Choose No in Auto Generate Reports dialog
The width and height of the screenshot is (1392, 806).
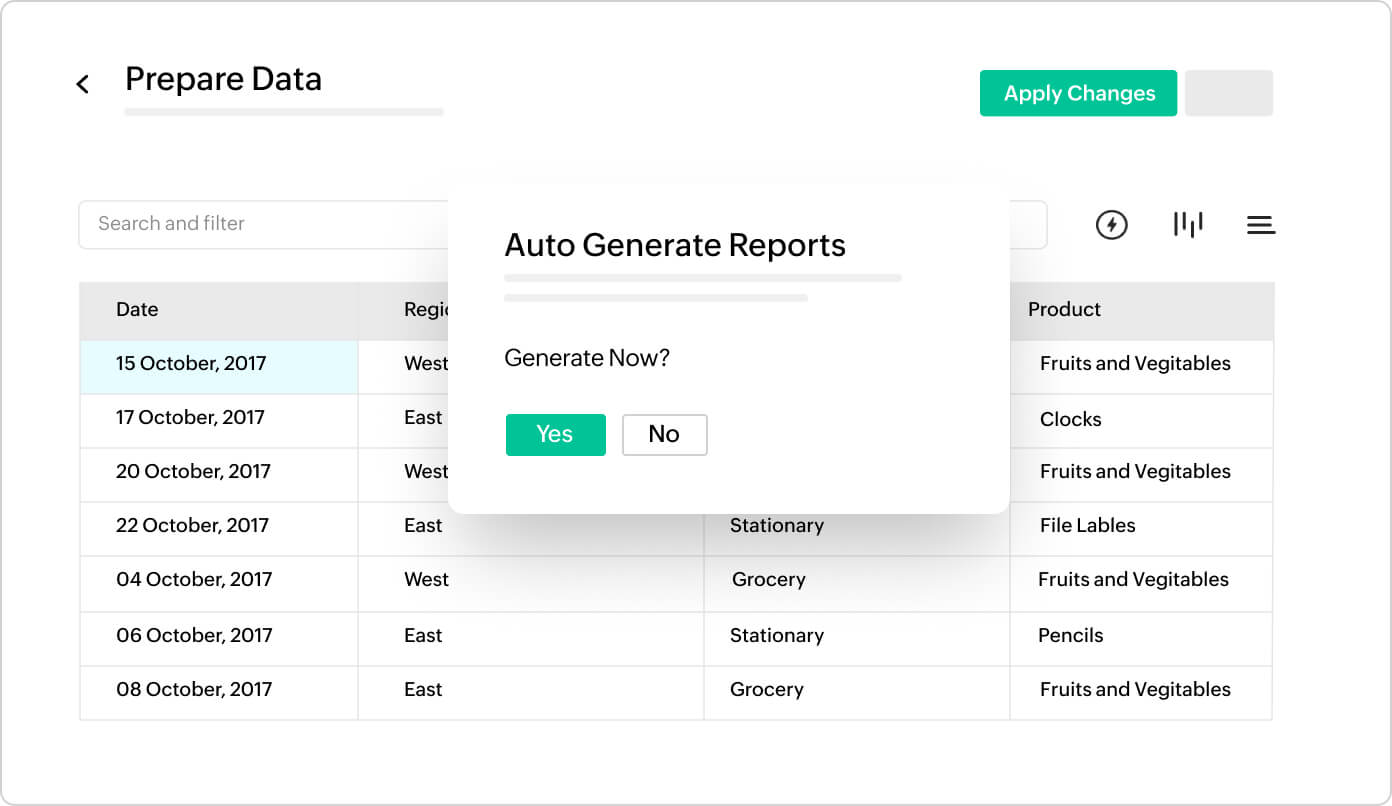point(664,435)
